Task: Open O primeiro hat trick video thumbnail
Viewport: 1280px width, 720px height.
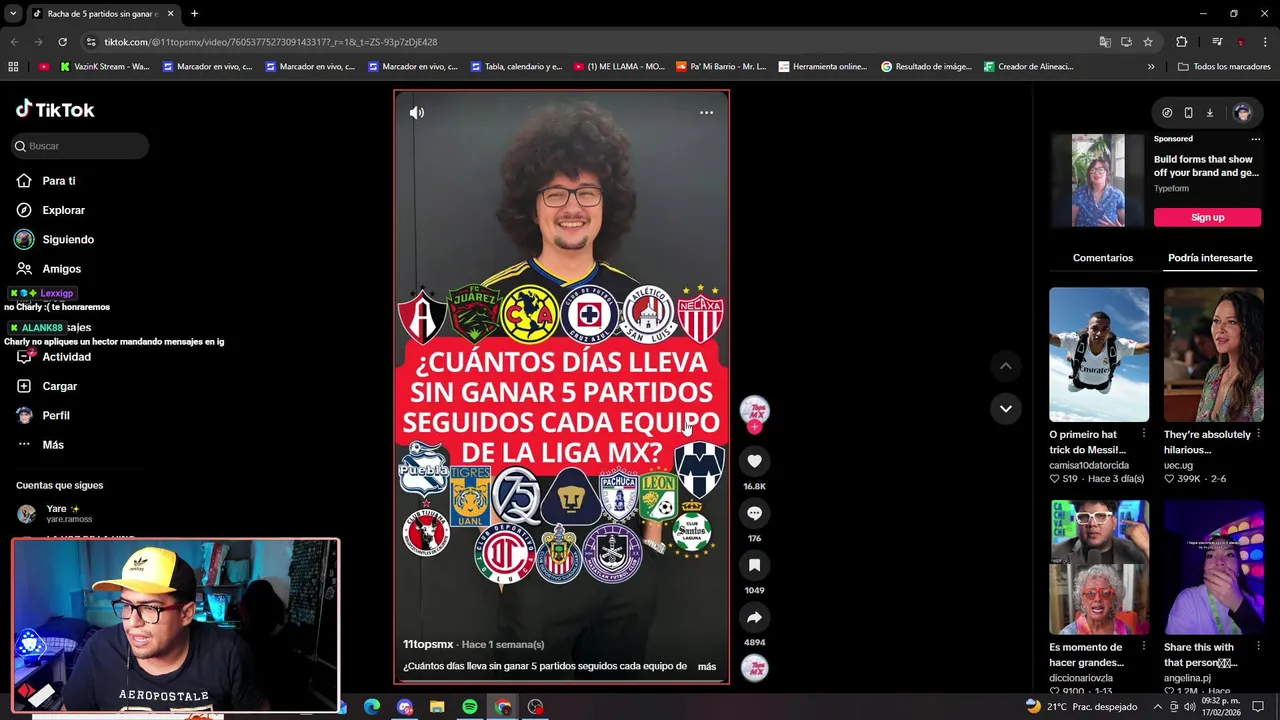Action: 1099,354
